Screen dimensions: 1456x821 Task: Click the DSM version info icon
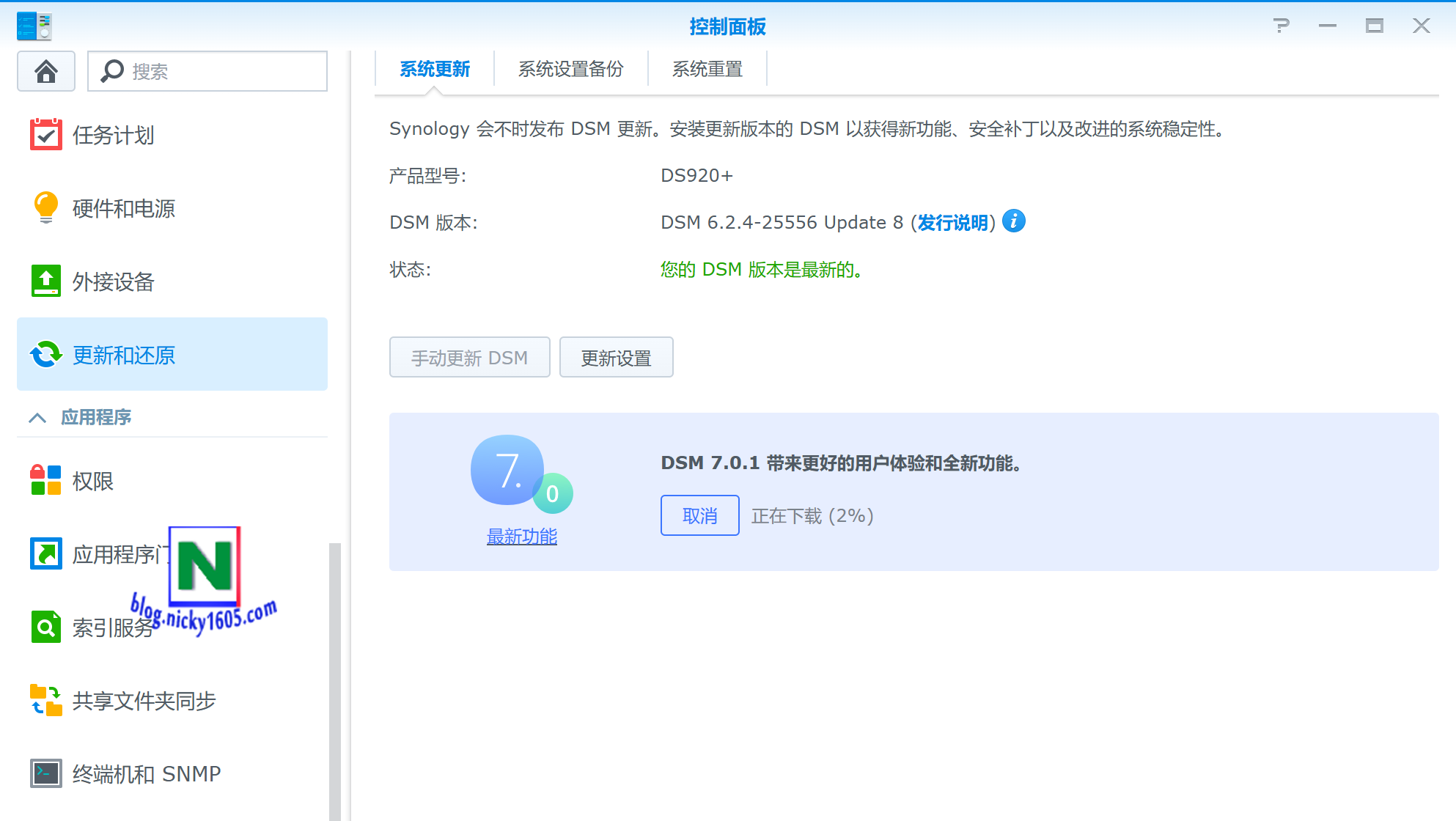click(x=1014, y=221)
